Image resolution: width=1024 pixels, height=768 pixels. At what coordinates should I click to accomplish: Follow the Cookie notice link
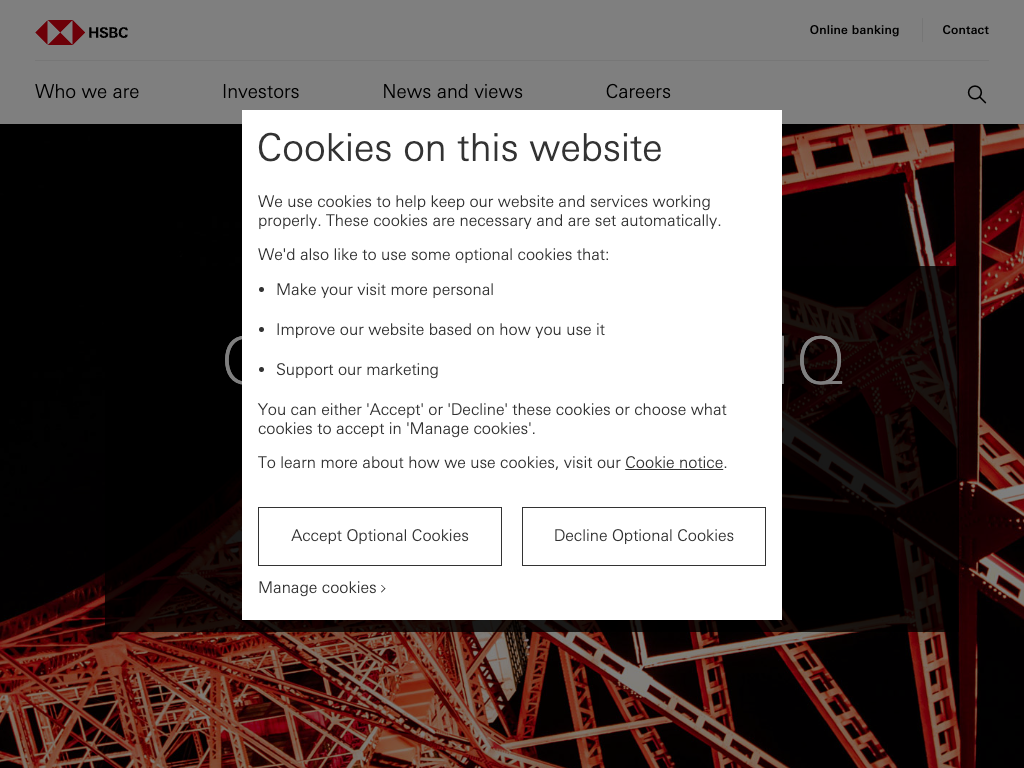point(674,463)
